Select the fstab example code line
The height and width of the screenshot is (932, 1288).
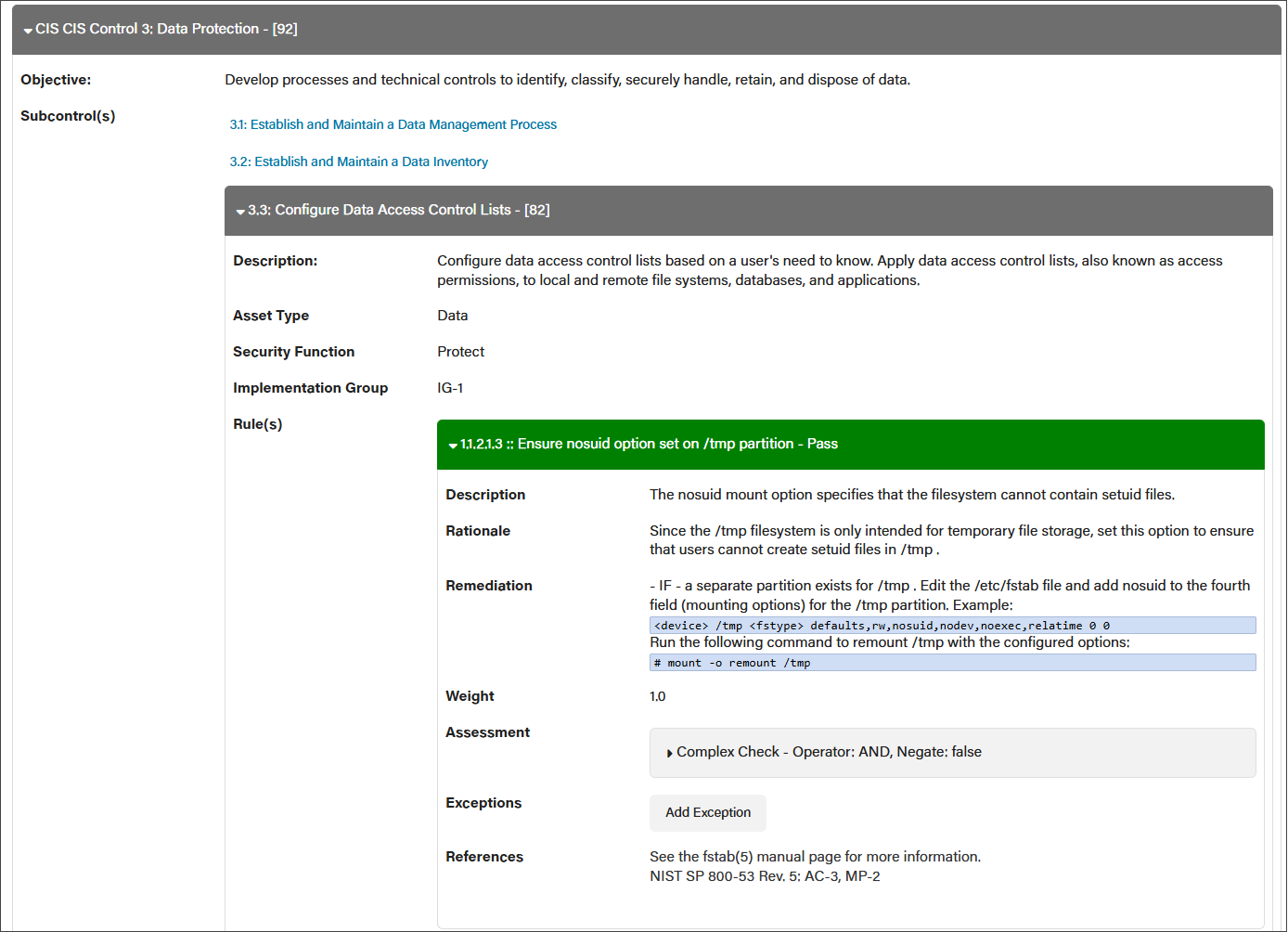coord(952,625)
